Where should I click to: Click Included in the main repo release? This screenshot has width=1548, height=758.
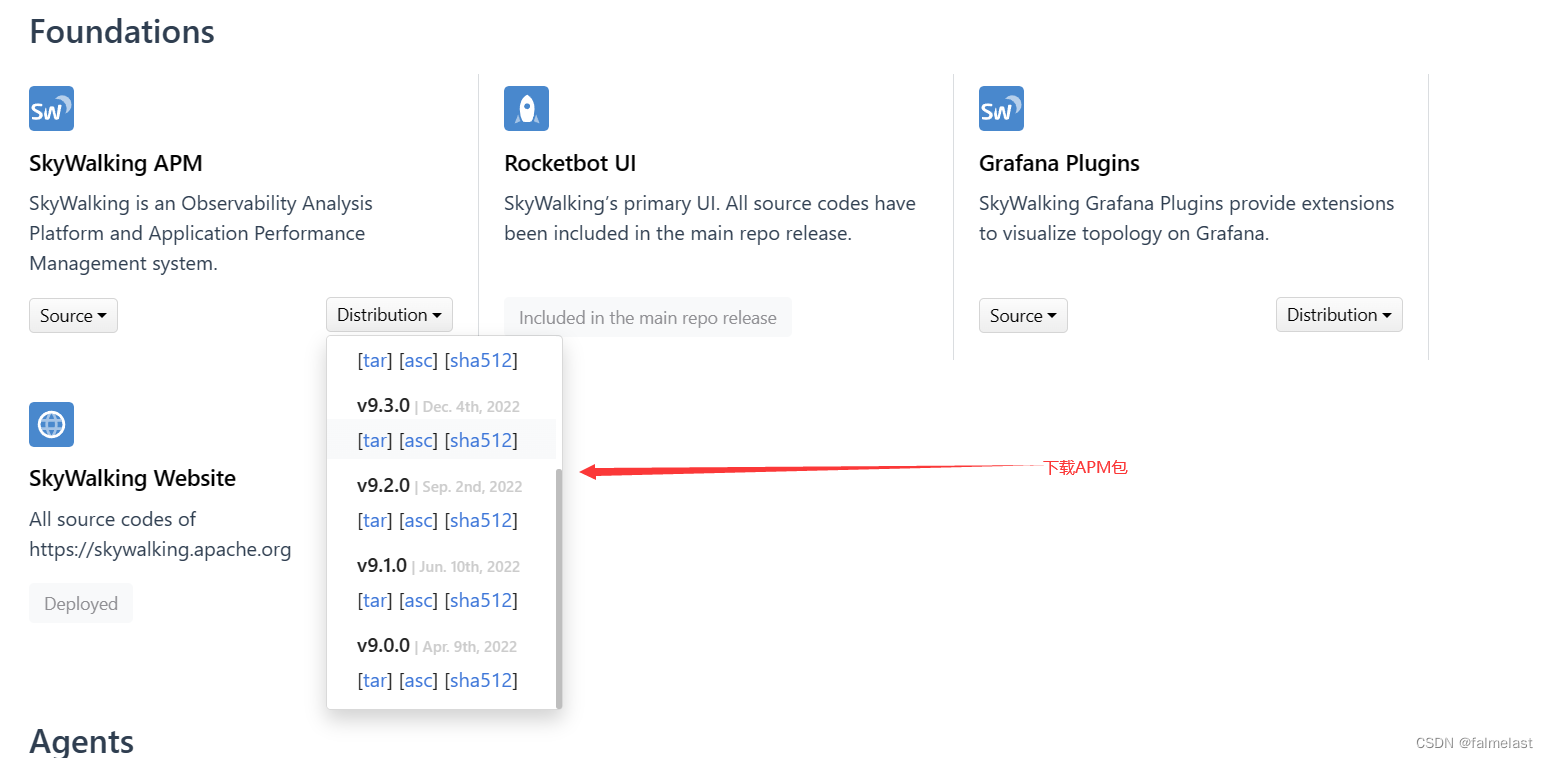(x=648, y=317)
